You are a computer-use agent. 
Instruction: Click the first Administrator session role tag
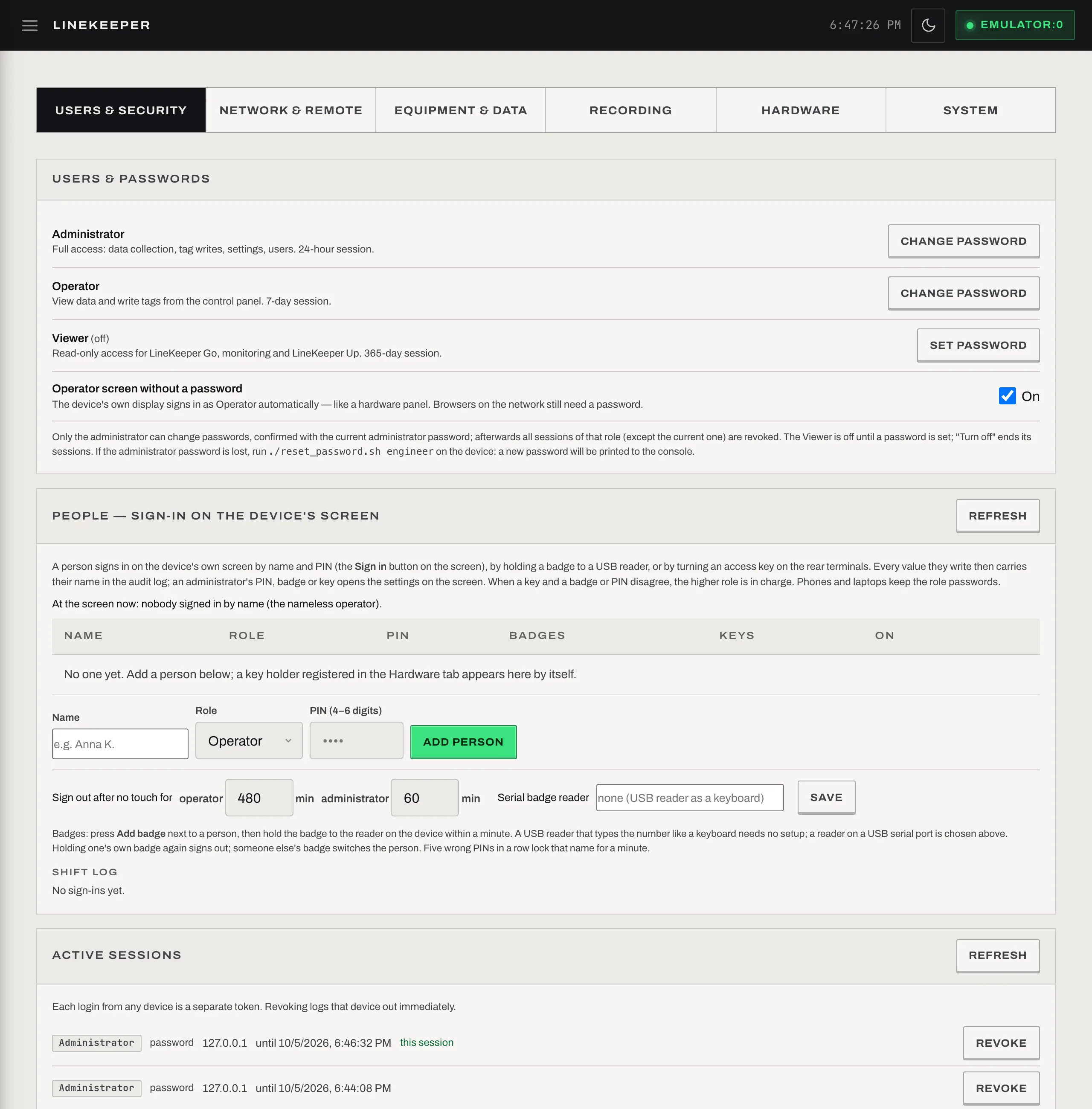point(96,1043)
